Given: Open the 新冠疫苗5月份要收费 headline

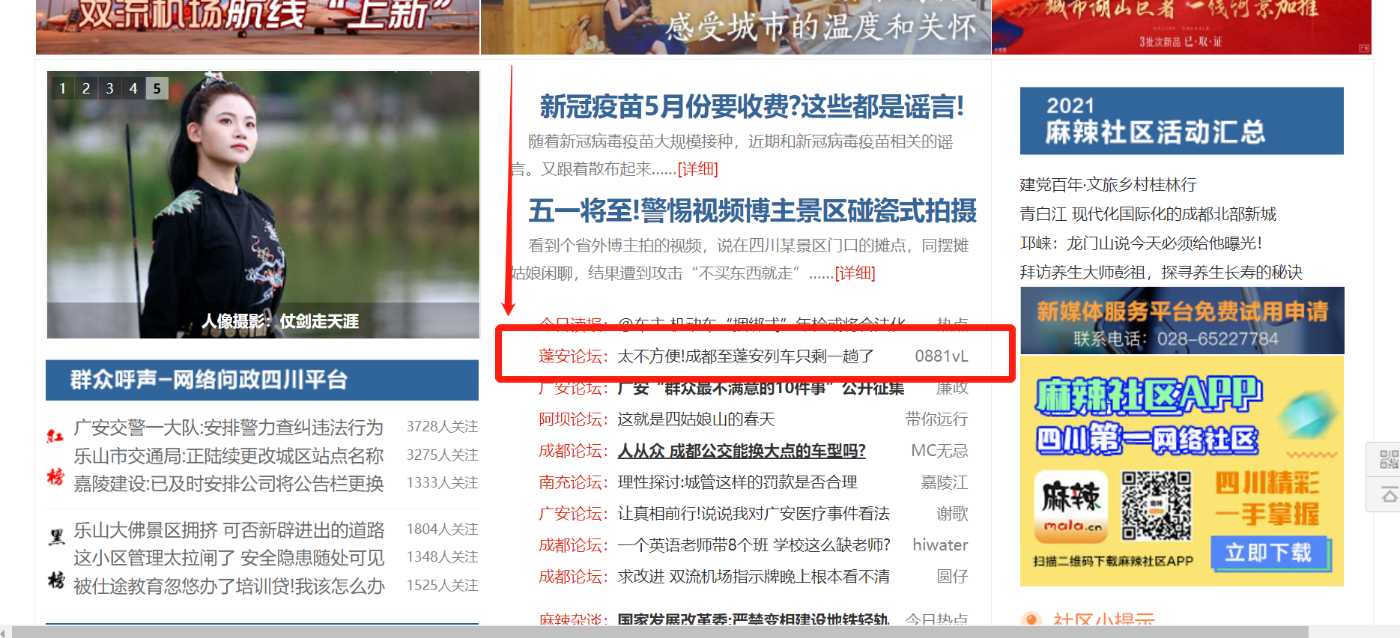Looking at the screenshot, I should pos(751,106).
